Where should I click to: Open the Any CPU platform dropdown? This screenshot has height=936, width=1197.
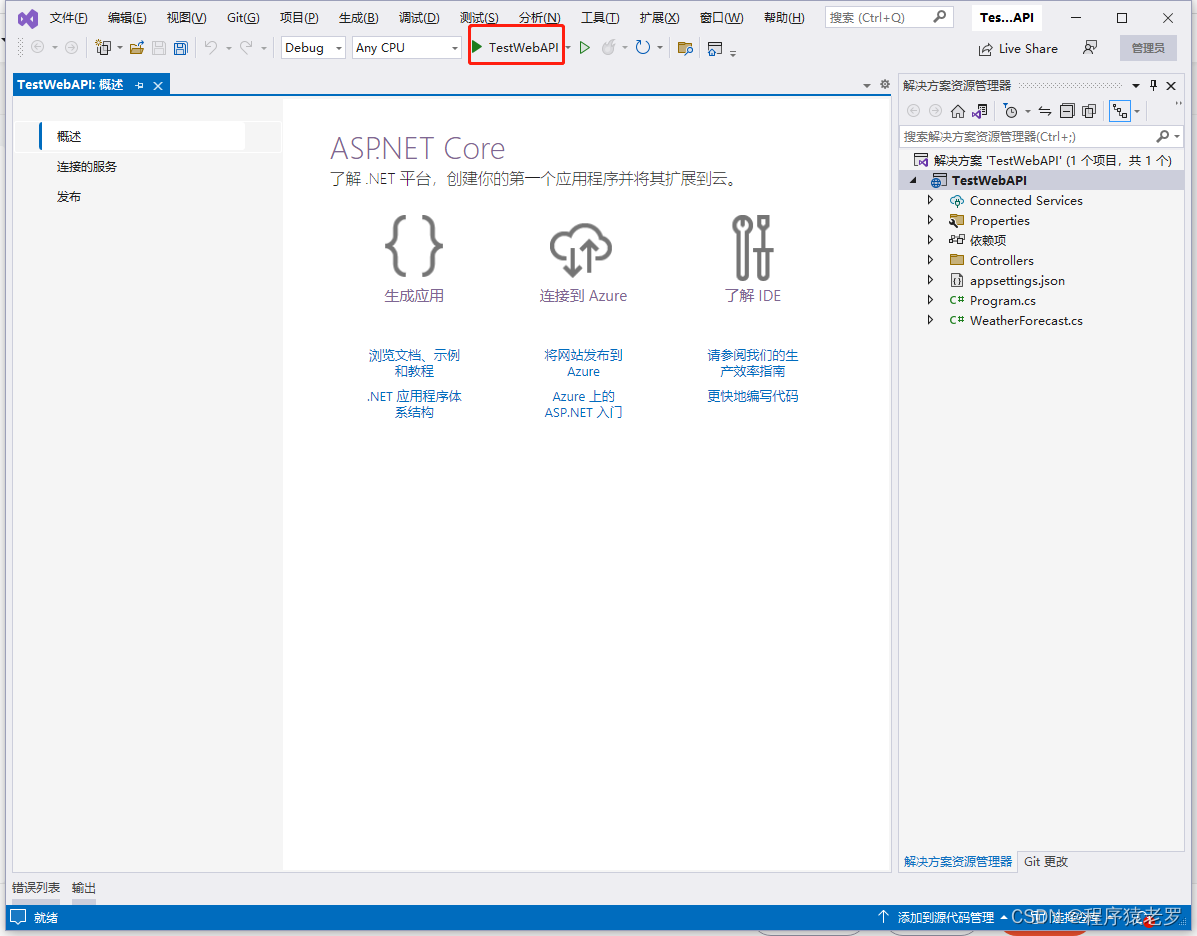click(x=406, y=48)
